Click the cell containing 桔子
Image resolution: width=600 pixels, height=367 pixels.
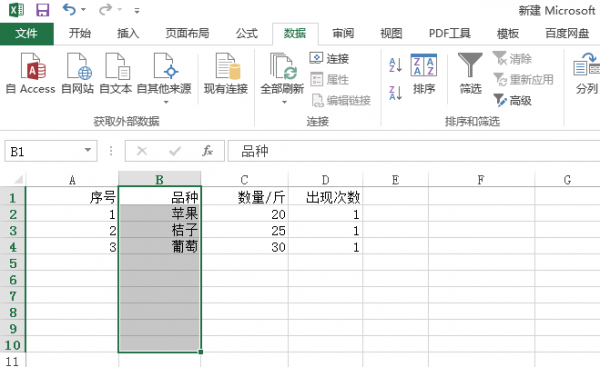click(160, 230)
